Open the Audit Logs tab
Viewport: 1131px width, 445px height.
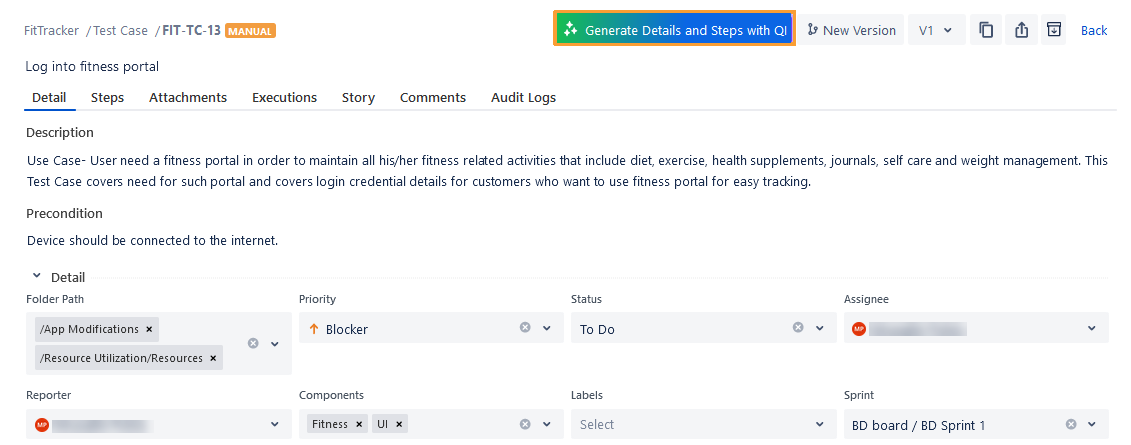pos(523,97)
